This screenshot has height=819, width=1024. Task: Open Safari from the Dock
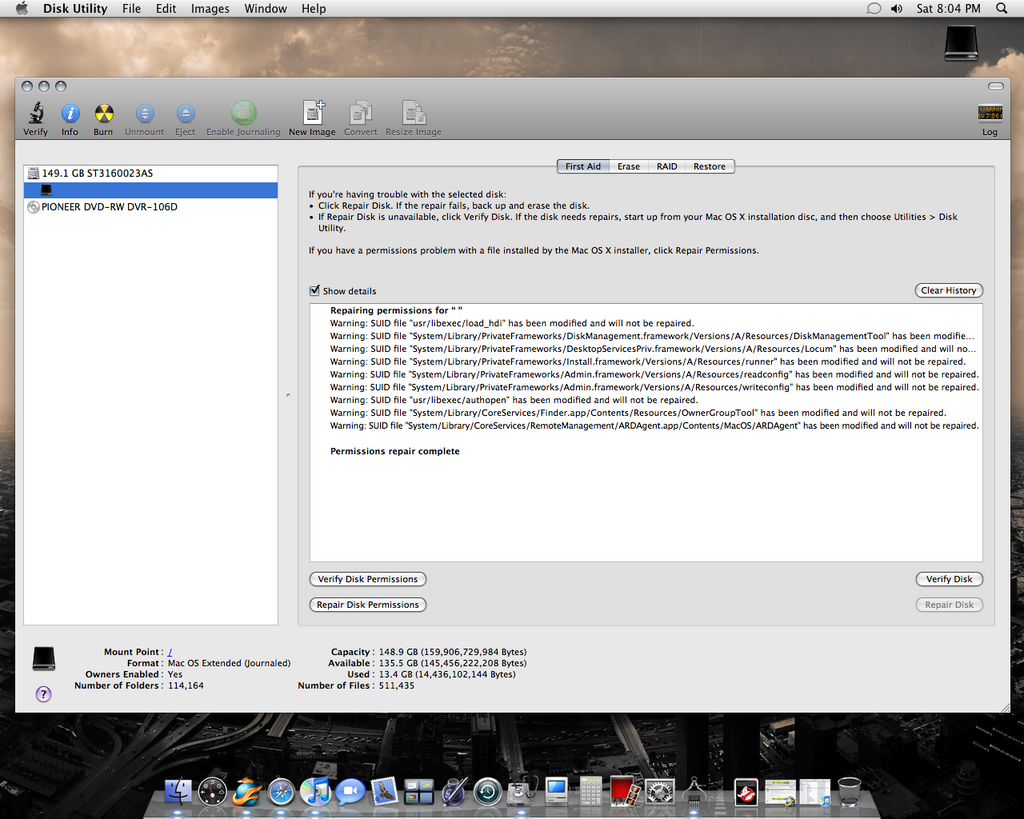281,792
